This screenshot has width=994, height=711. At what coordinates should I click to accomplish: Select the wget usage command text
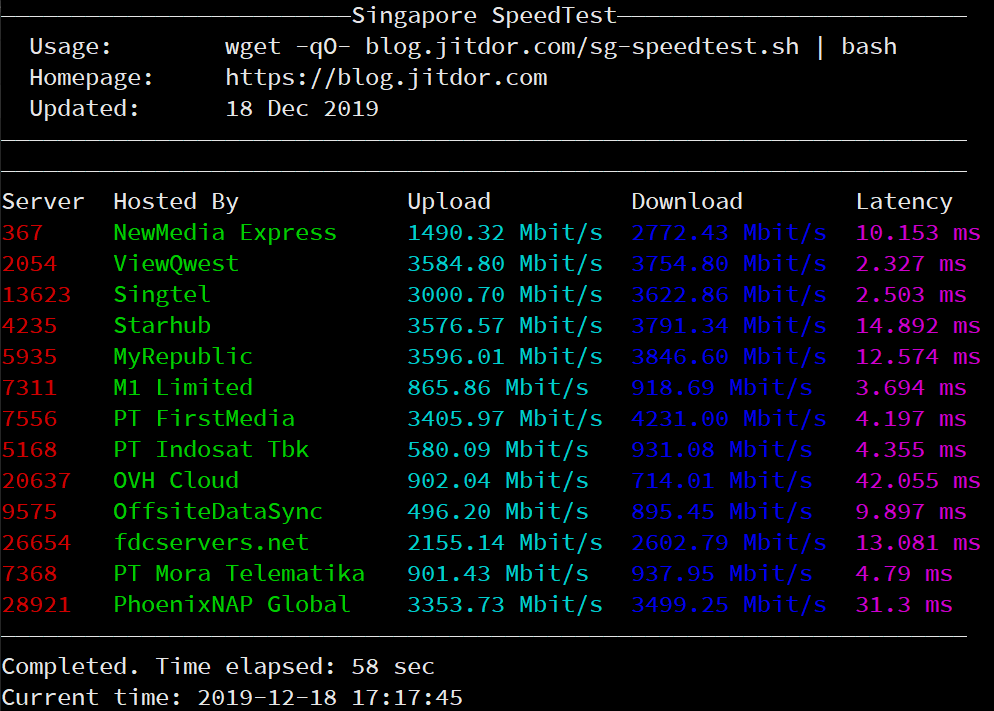(x=561, y=47)
